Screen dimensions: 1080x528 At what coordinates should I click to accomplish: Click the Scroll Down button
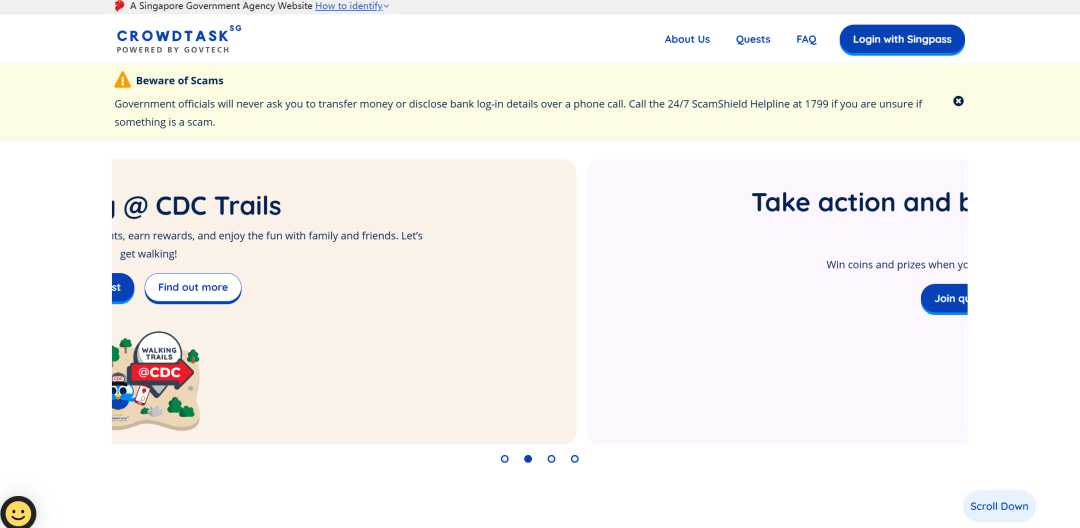(x=998, y=506)
